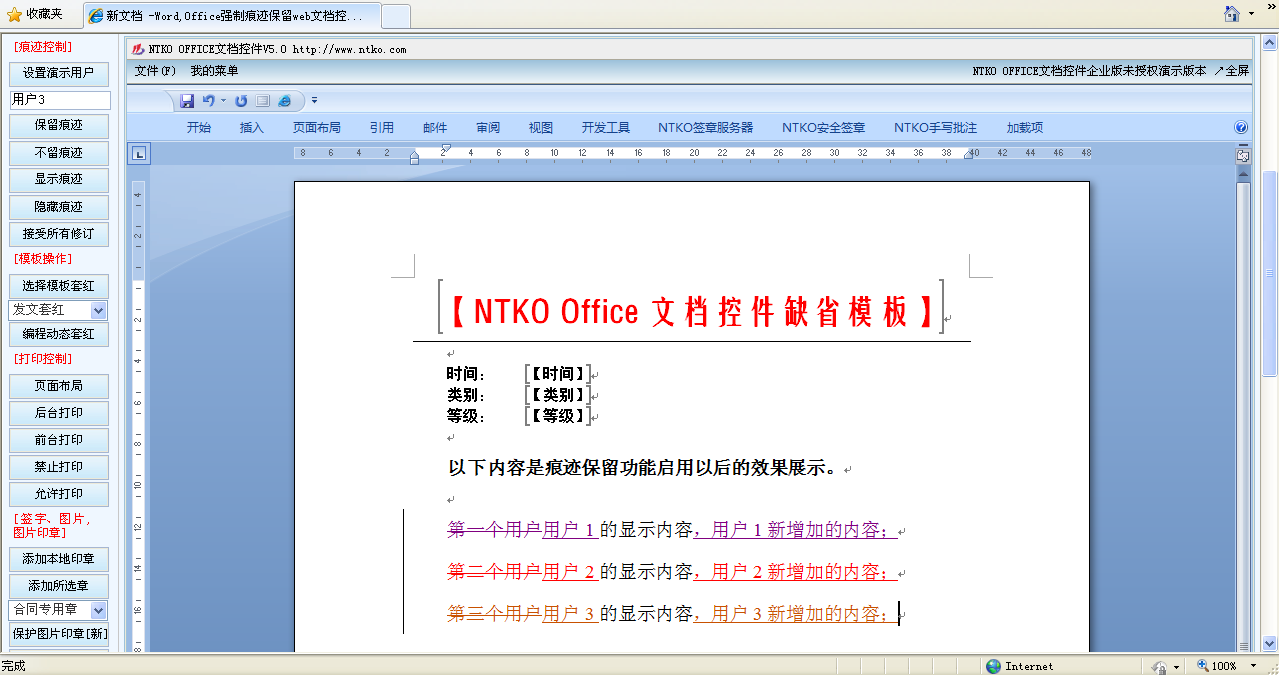Click the grey form icon in quick access toolbar
Viewport: 1279px width, 675px height.
point(263,101)
